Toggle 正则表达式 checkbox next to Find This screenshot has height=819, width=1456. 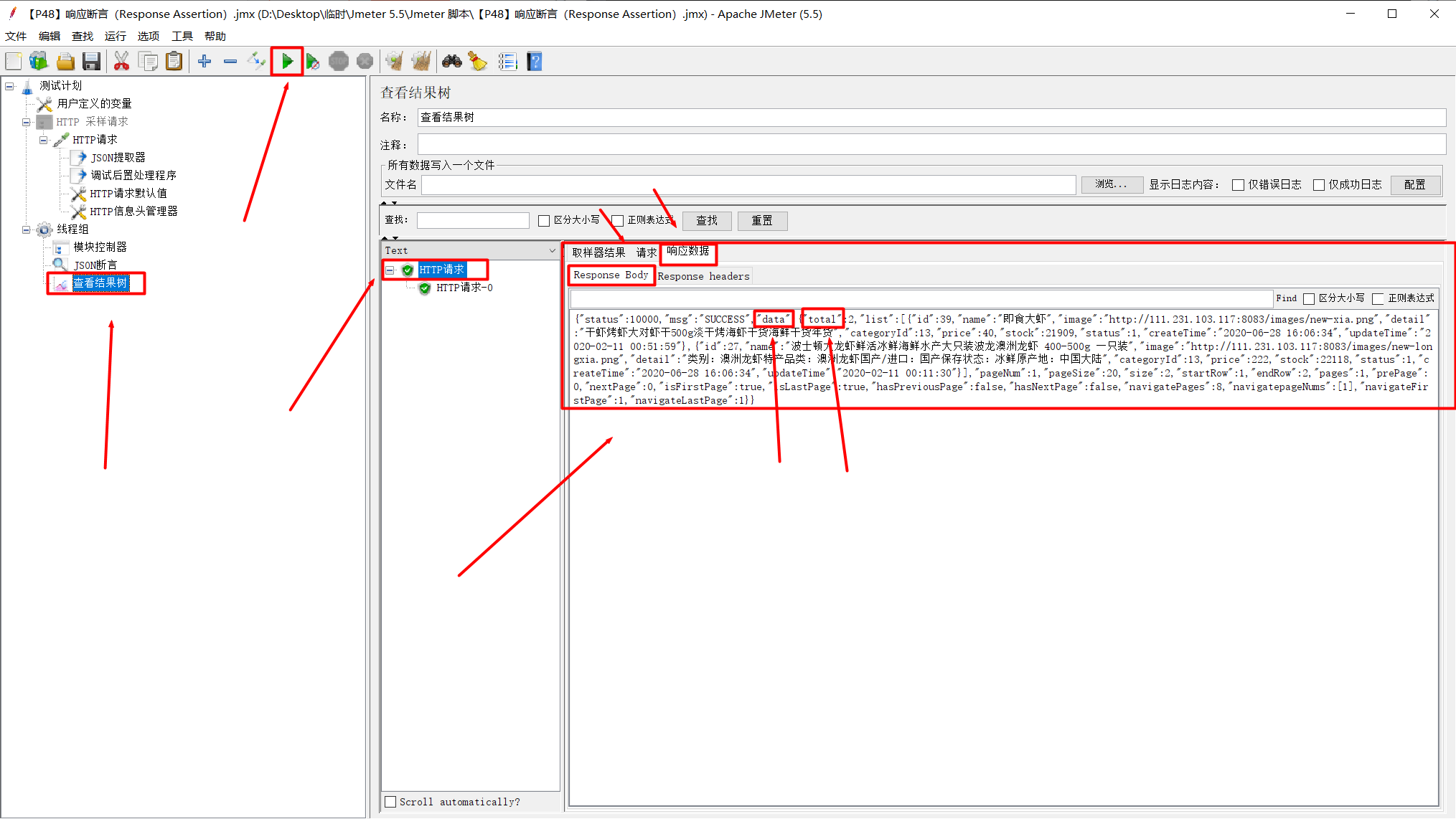click(x=1377, y=299)
